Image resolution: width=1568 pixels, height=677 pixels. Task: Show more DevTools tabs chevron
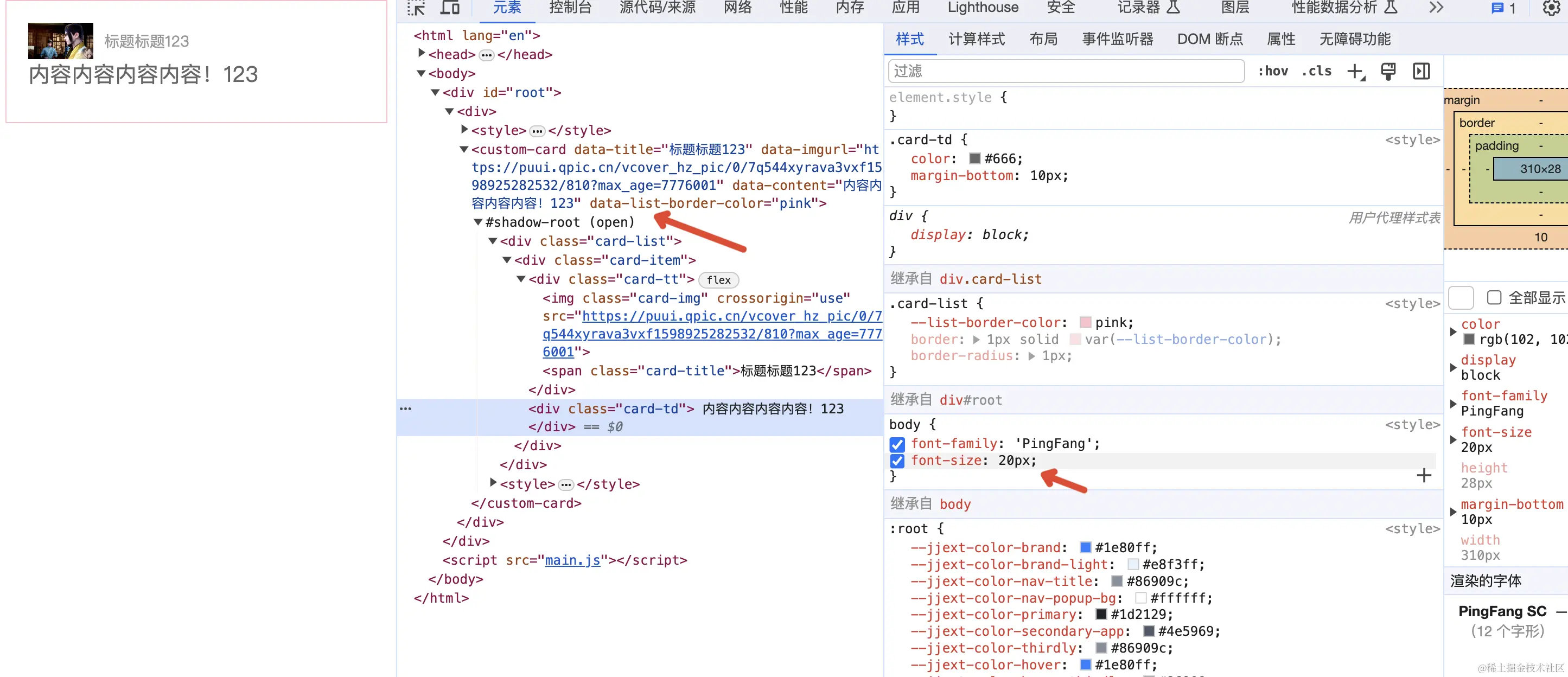[1437, 8]
